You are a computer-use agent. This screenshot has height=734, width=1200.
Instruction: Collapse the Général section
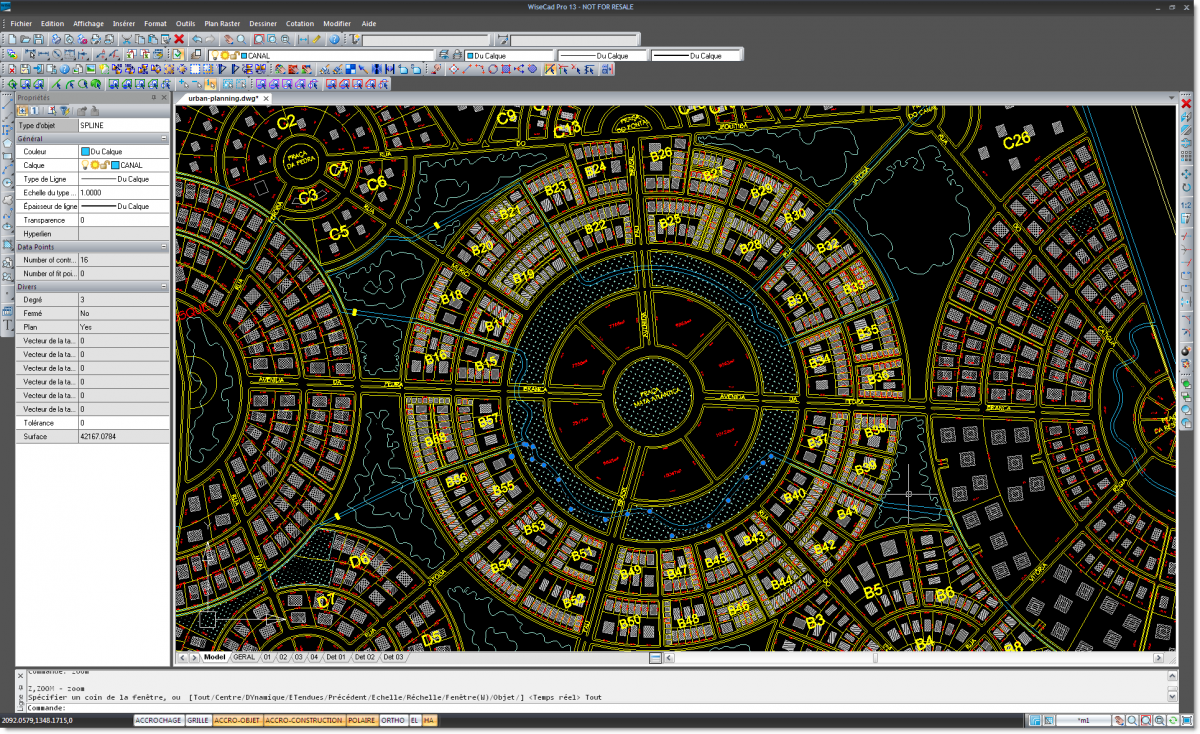[164, 138]
